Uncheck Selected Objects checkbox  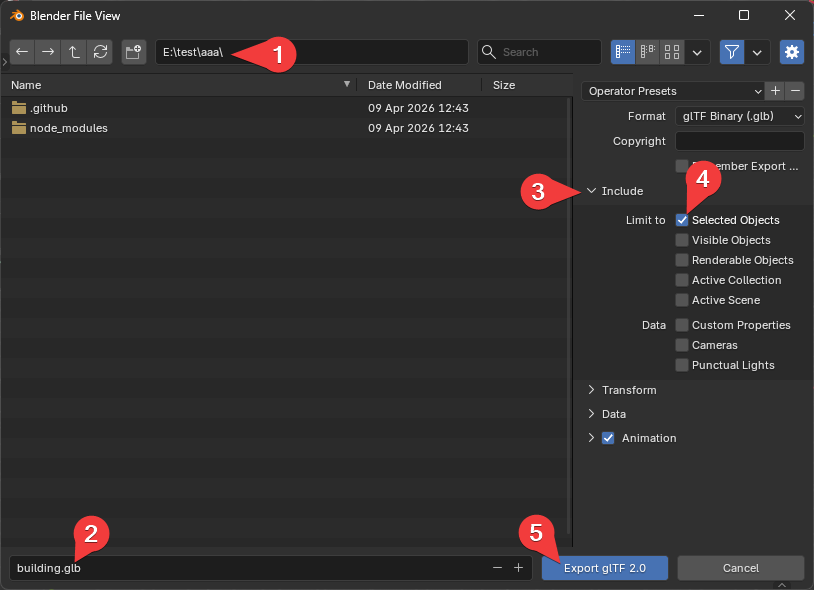click(682, 220)
